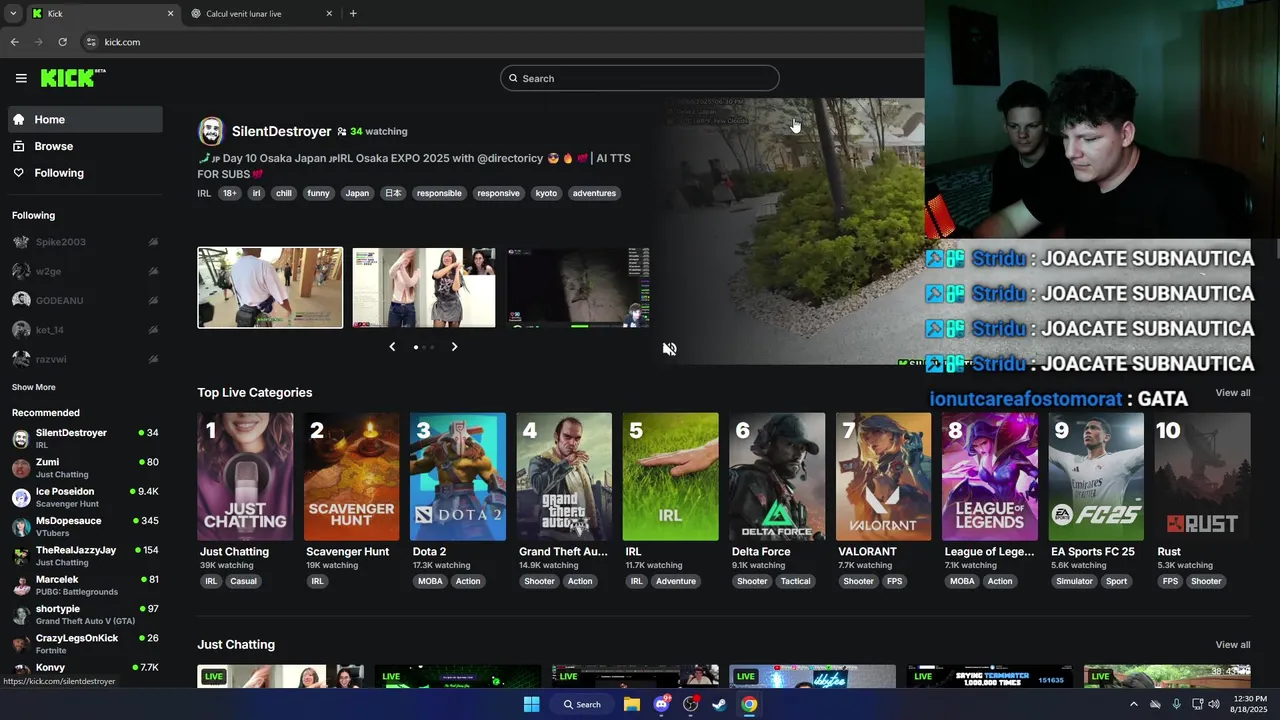Open recommended channel Zumi
Image resolution: width=1280 pixels, height=720 pixels.
85,468
